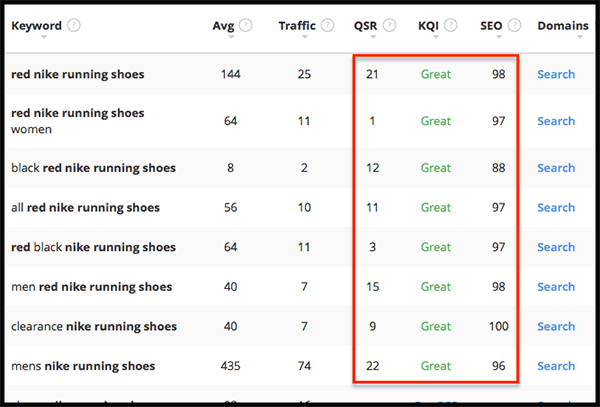The image size is (600, 407).
Task: Click QSR value 3 for red black keyword
Action: [372, 247]
